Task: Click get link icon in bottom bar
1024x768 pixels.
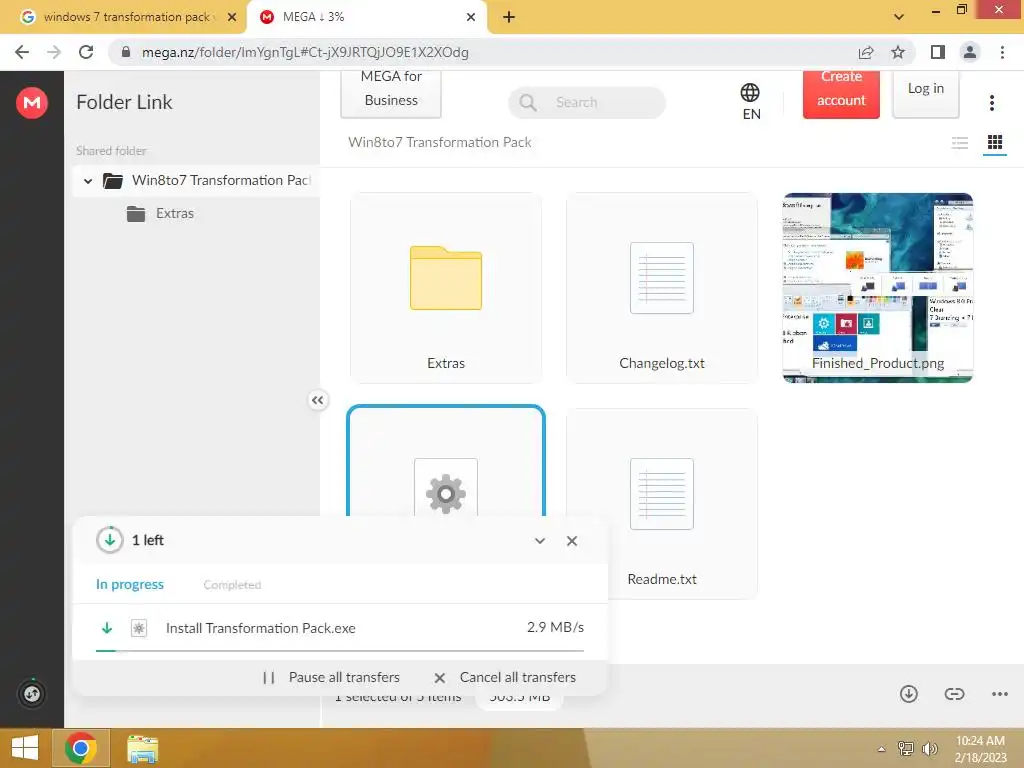Action: 954,694
